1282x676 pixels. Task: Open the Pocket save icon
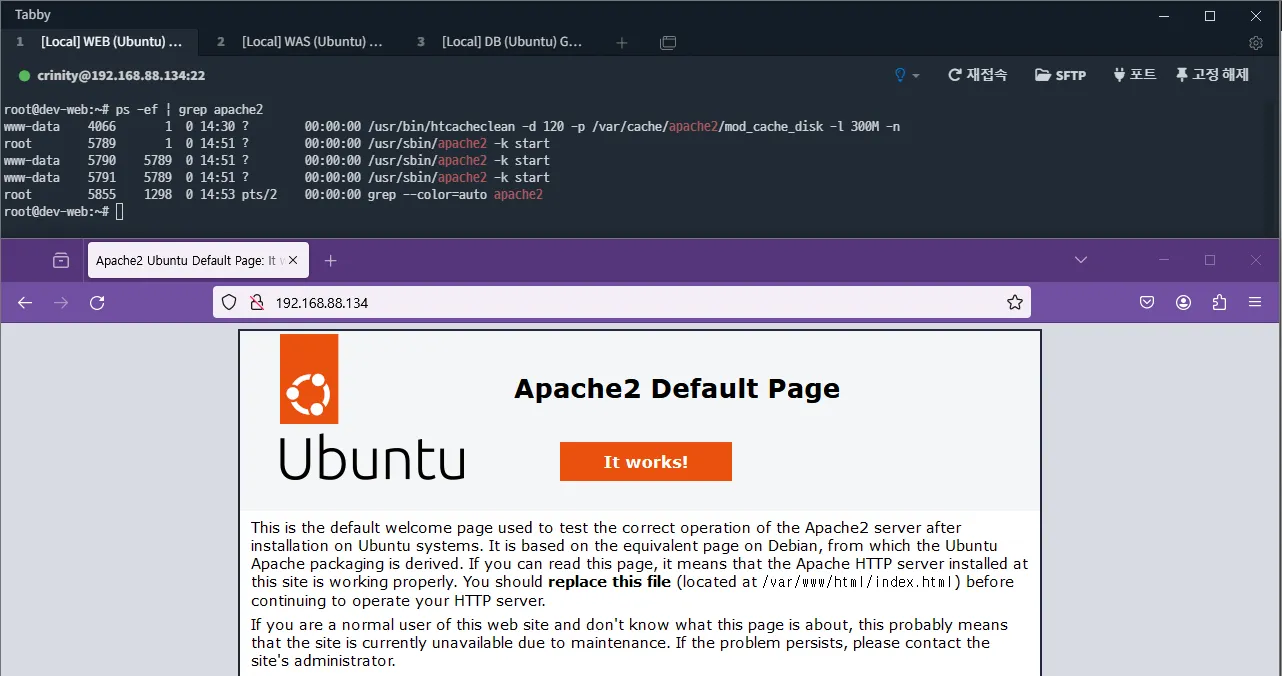pyautogui.click(x=1147, y=302)
